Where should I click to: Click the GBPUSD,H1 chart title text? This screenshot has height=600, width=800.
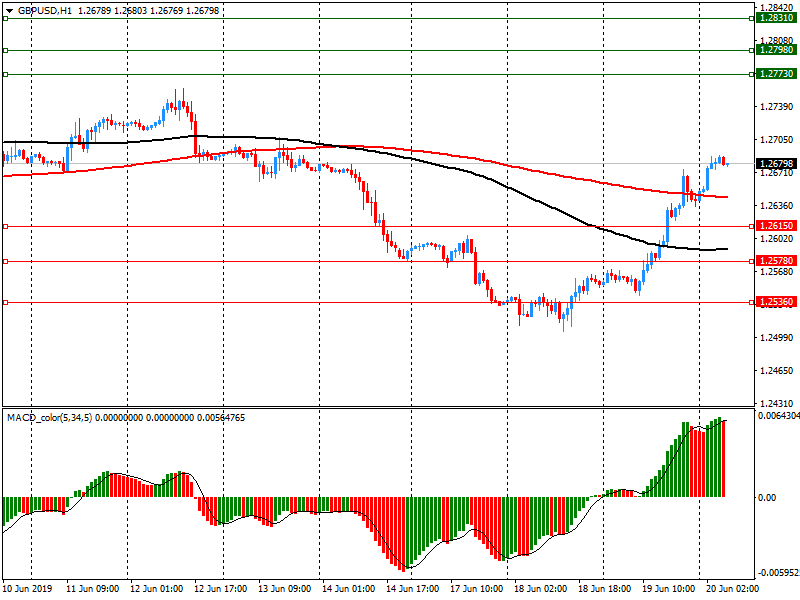(x=44, y=11)
